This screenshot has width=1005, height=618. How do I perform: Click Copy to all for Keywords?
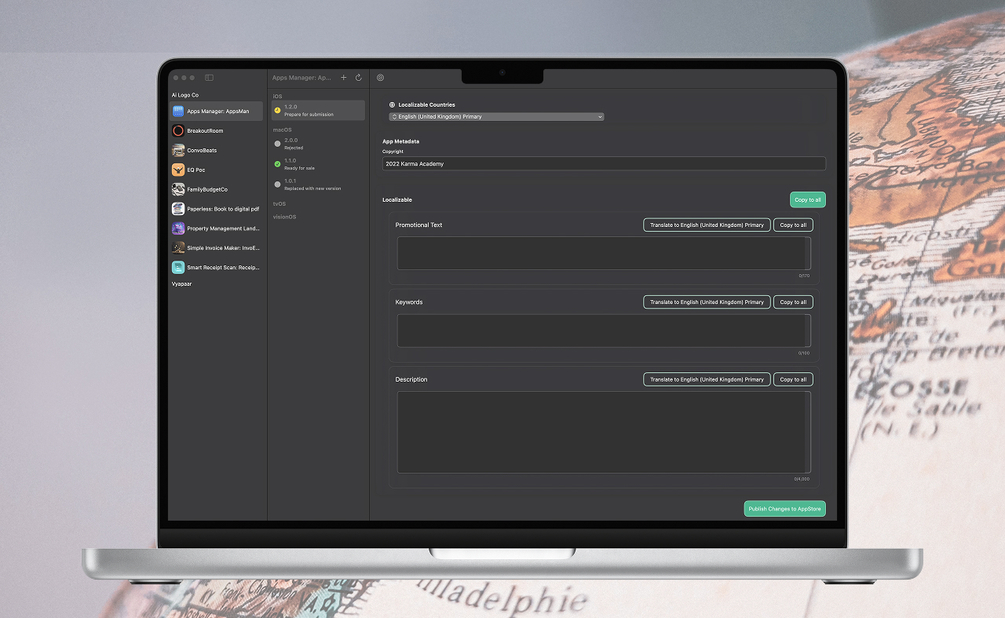point(793,302)
